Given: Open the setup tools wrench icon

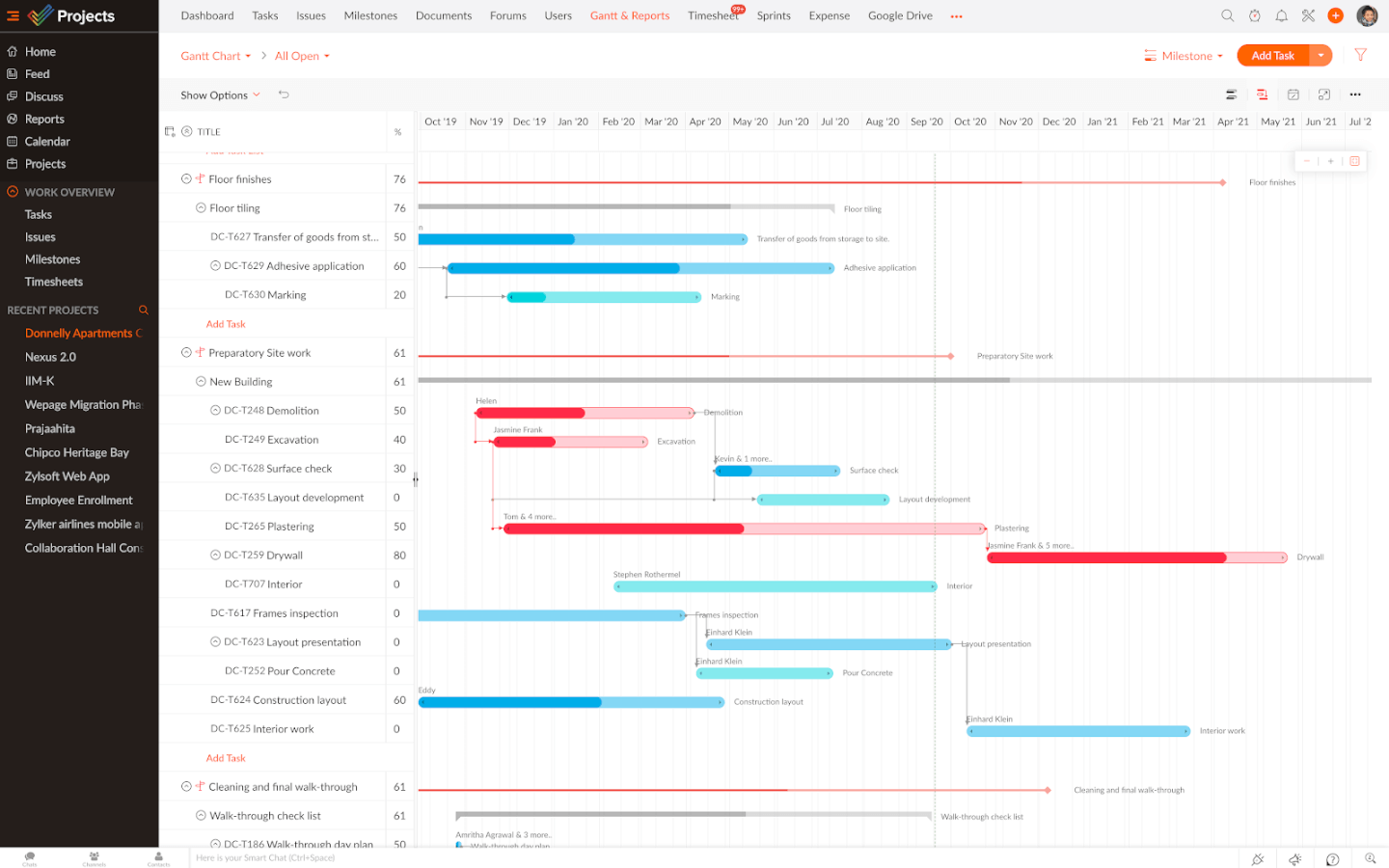Looking at the screenshot, I should point(1308,15).
